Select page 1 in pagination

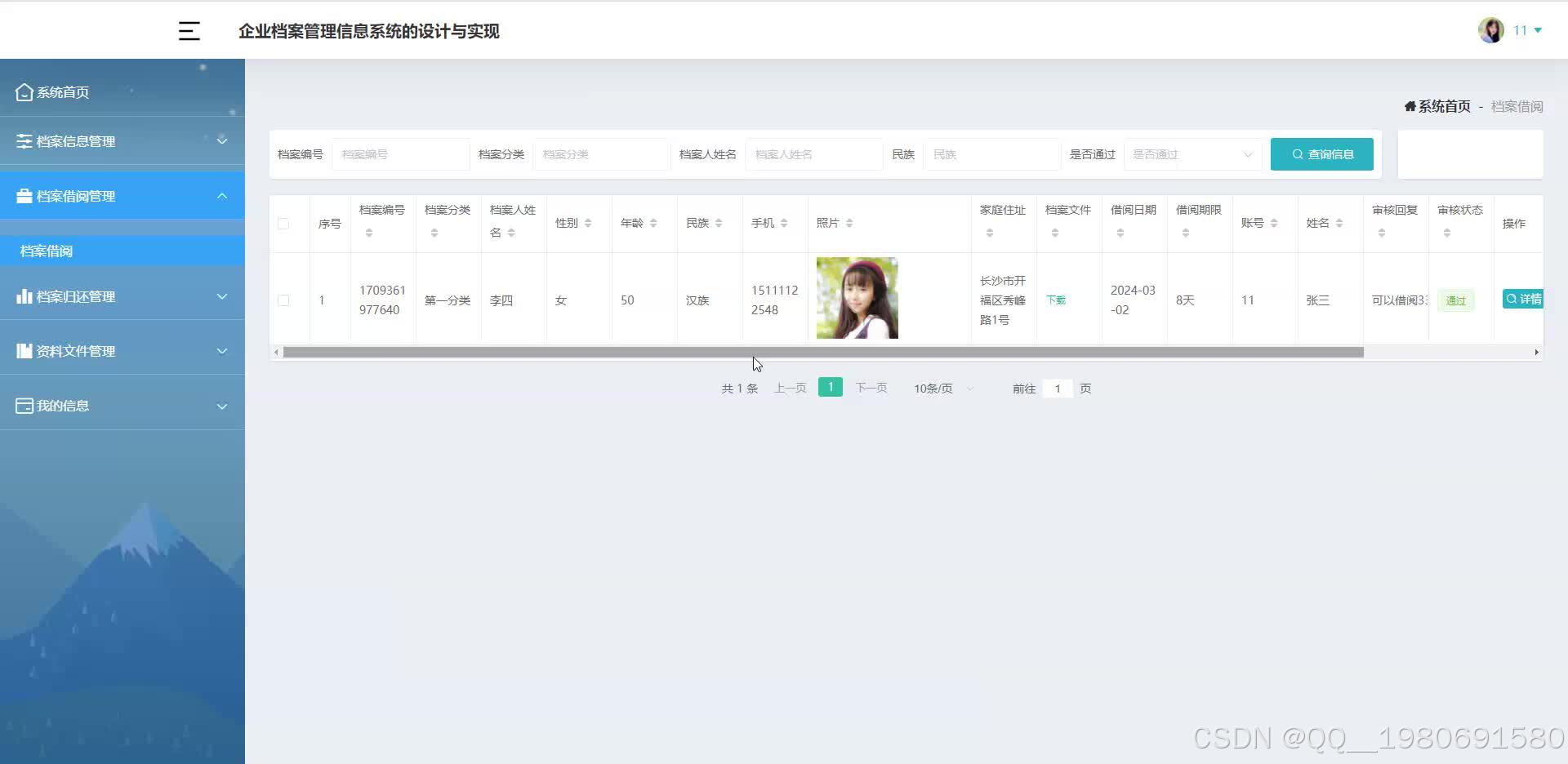[831, 387]
